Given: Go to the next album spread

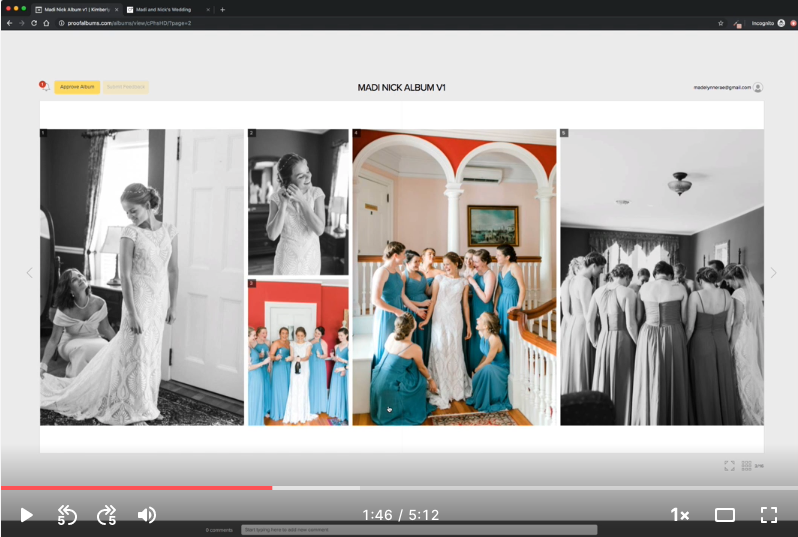Looking at the screenshot, I should pos(773,273).
